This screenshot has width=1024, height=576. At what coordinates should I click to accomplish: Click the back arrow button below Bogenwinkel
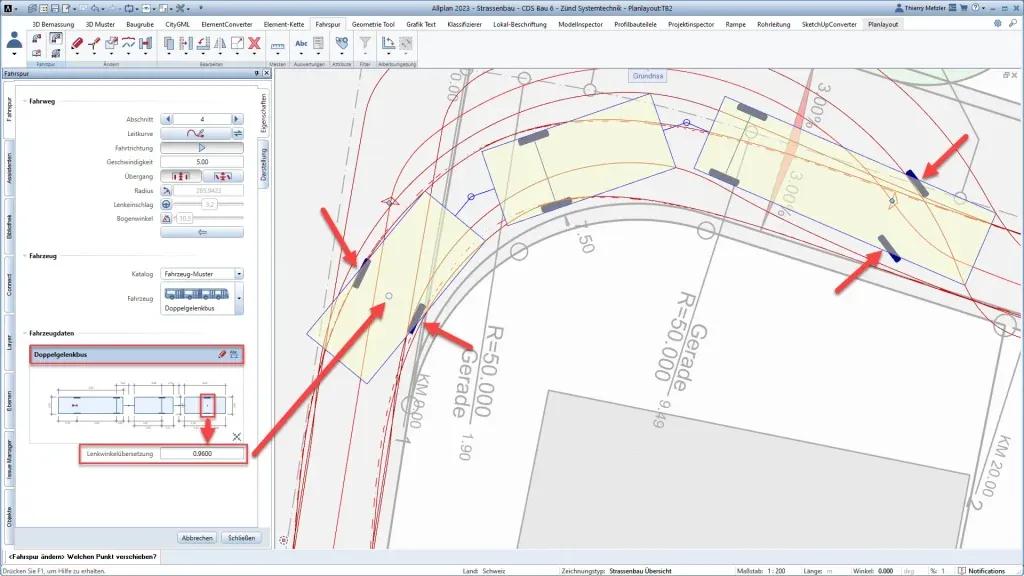click(202, 232)
